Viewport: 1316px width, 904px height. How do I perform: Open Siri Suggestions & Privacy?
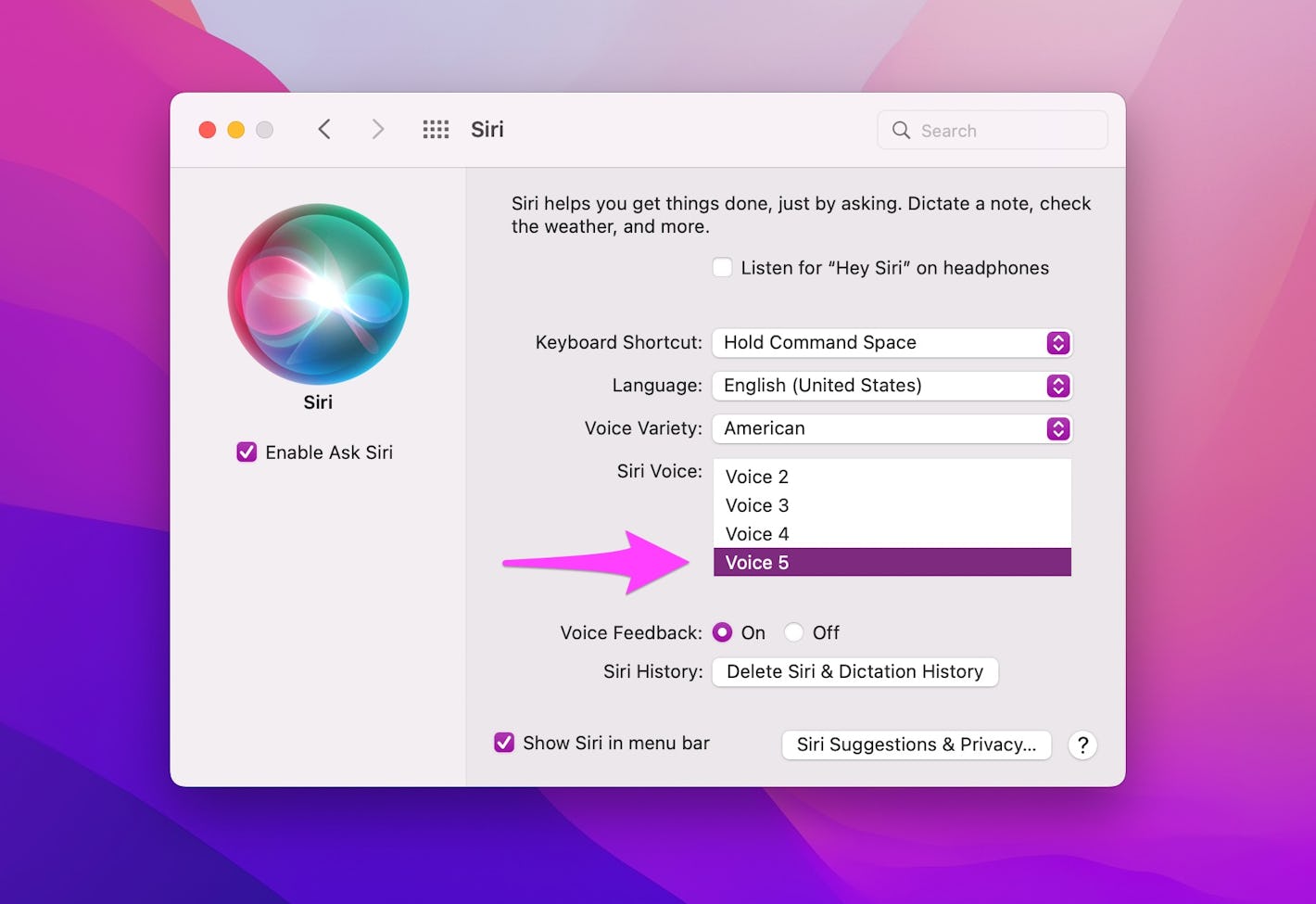916,745
